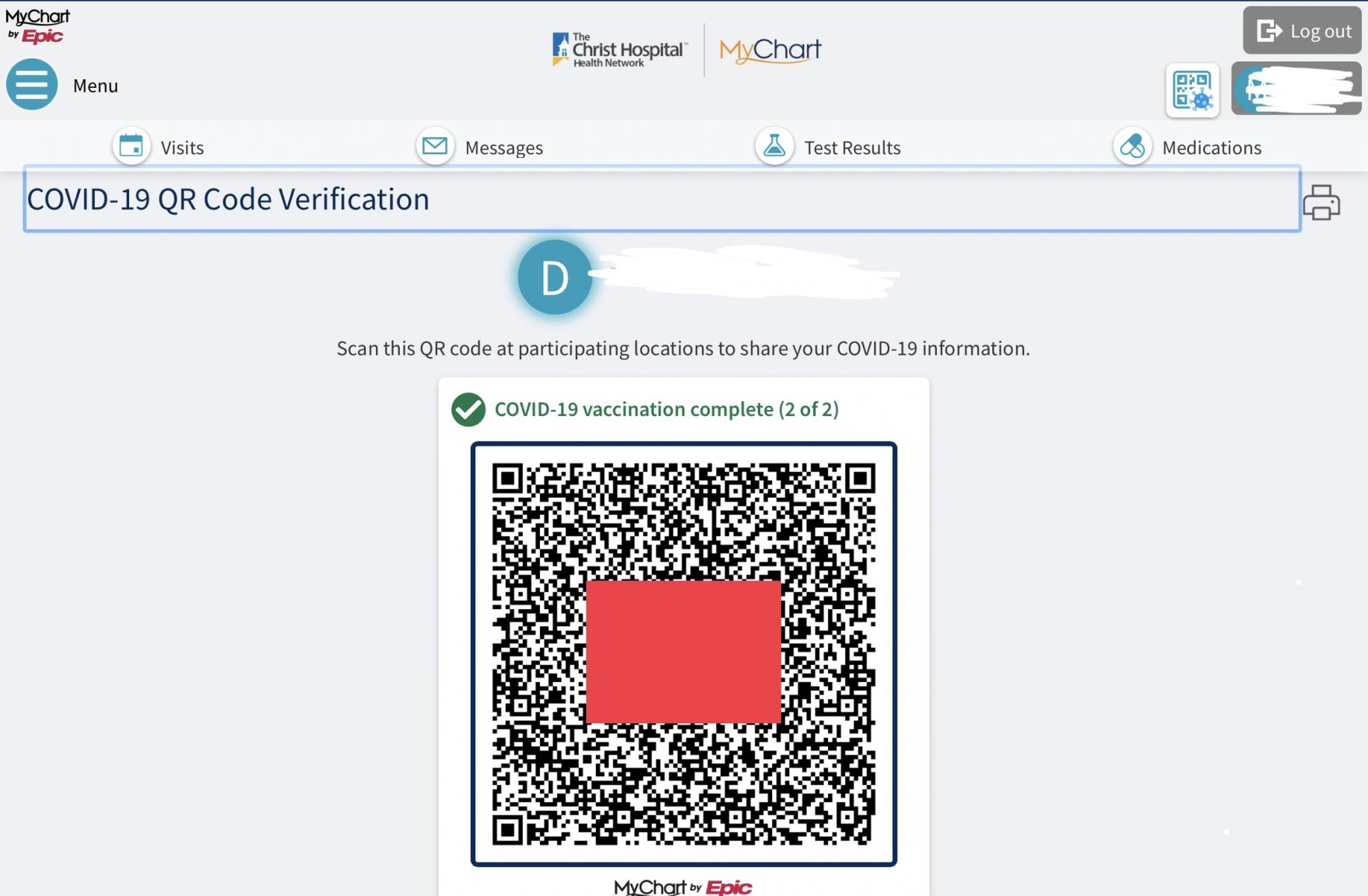
Task: Open the COVID-19 QR code shortcut icon
Action: pos(1192,90)
